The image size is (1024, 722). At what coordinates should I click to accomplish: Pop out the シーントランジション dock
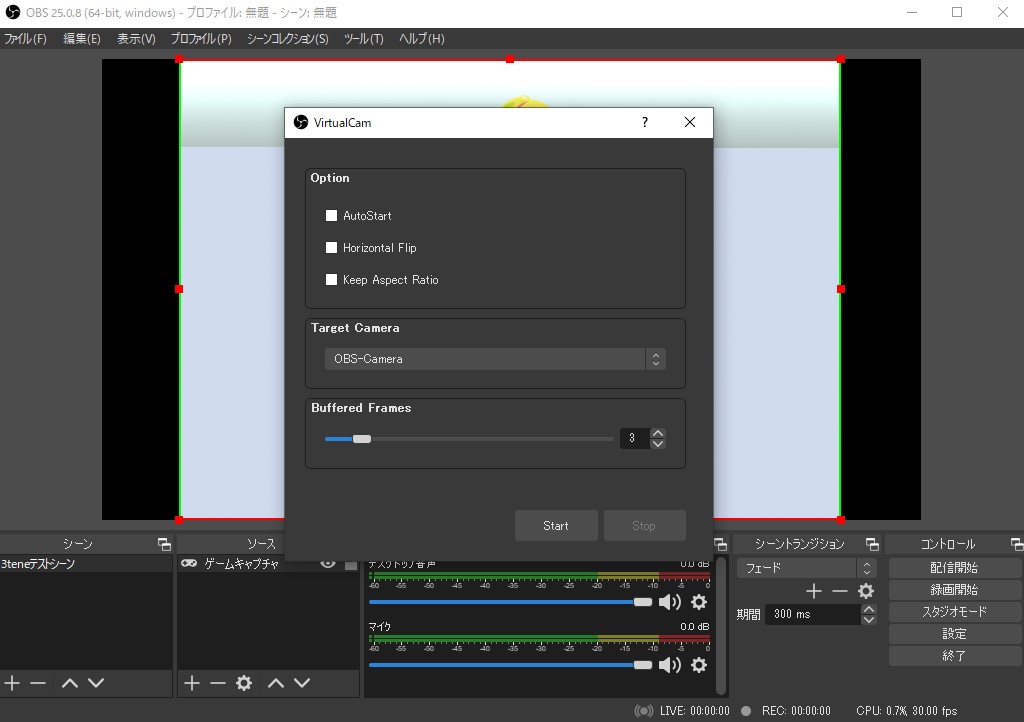pos(872,544)
